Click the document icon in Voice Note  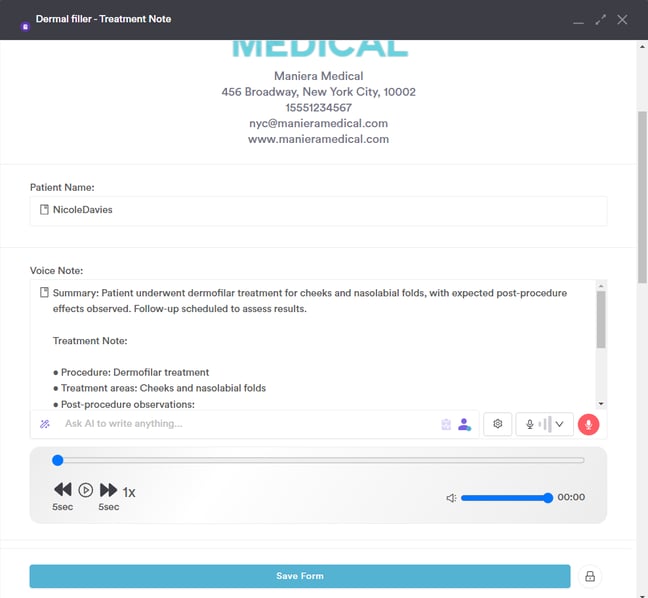coord(44,293)
